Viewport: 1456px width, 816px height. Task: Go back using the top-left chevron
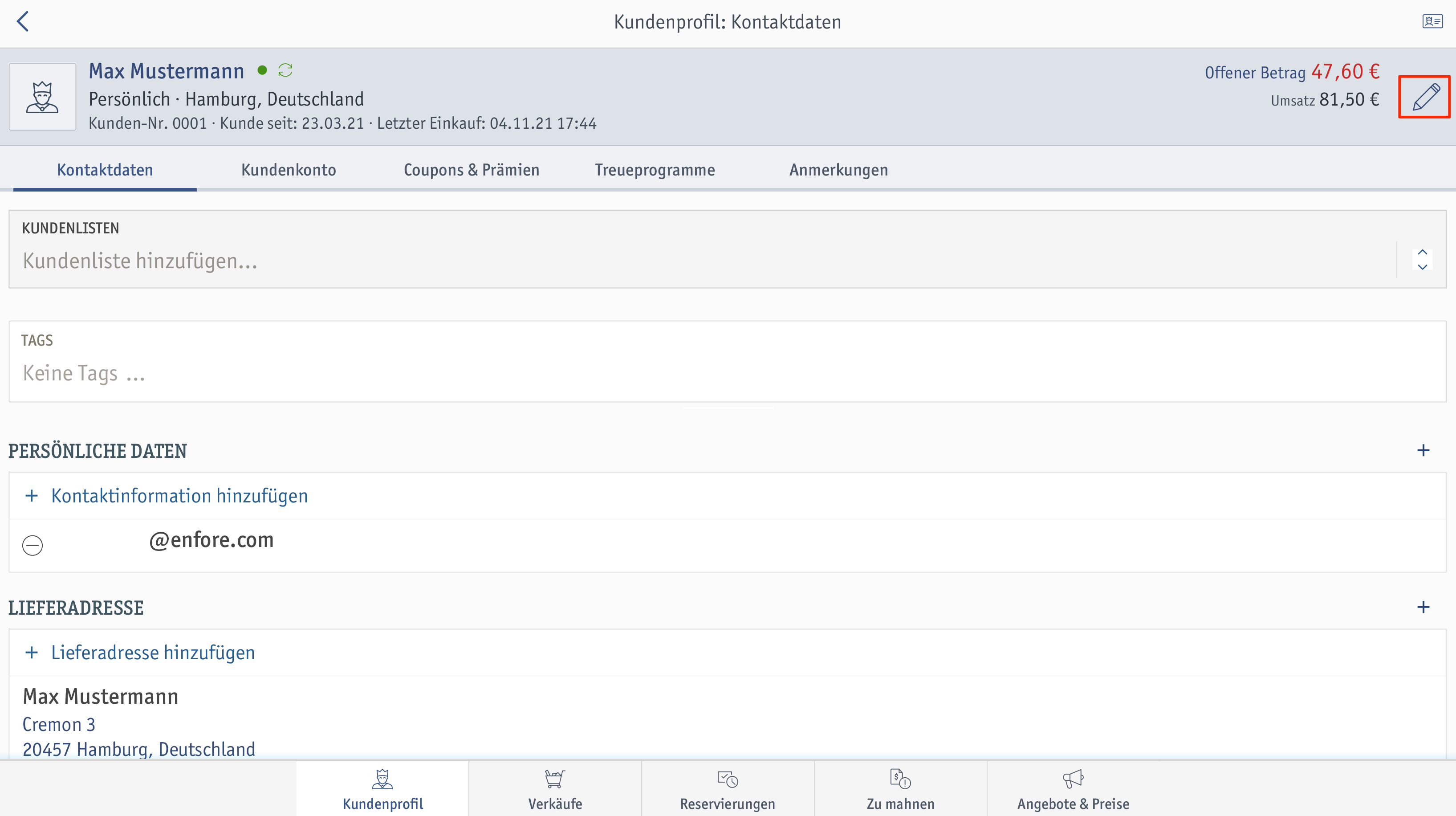[x=23, y=21]
